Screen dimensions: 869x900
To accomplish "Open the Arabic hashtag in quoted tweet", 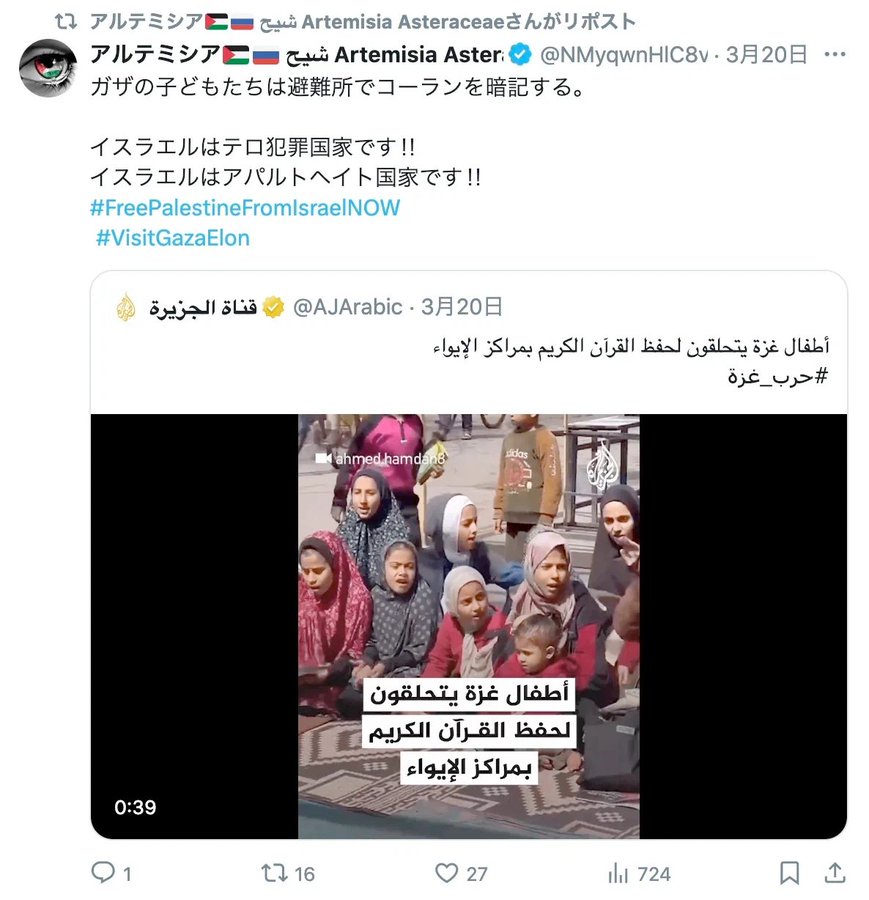I will coord(778,377).
